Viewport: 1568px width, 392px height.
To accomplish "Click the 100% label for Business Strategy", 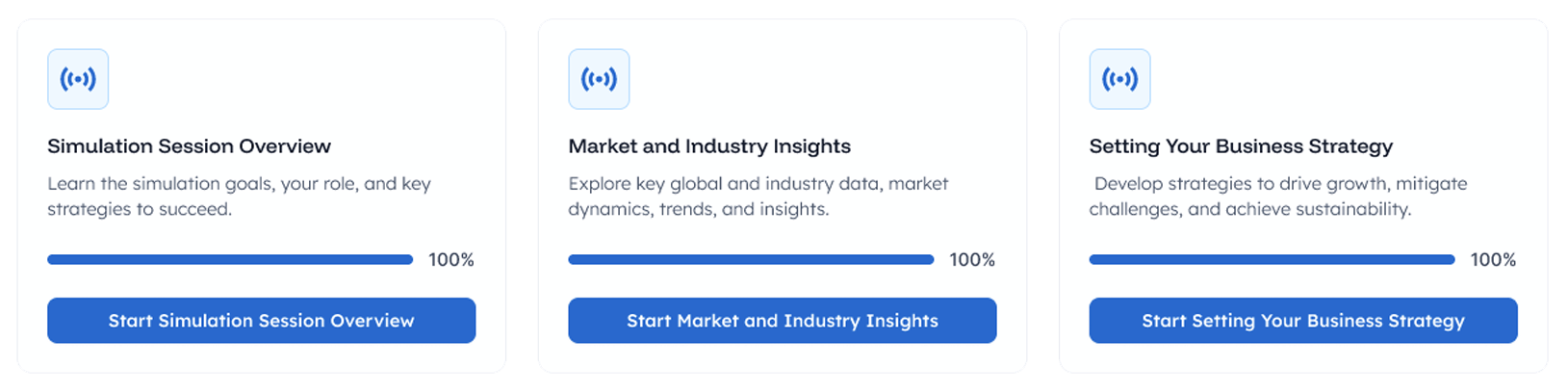I will [x=1493, y=260].
